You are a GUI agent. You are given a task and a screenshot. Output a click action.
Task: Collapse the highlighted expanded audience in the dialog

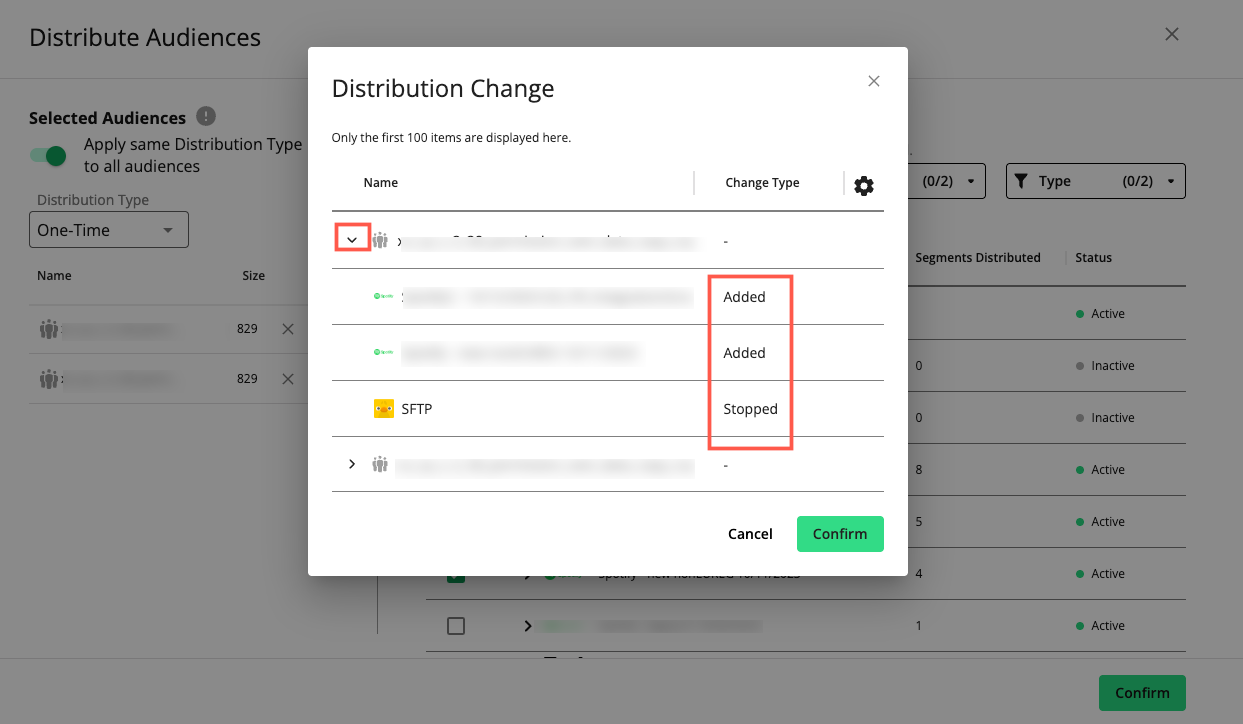(x=351, y=240)
